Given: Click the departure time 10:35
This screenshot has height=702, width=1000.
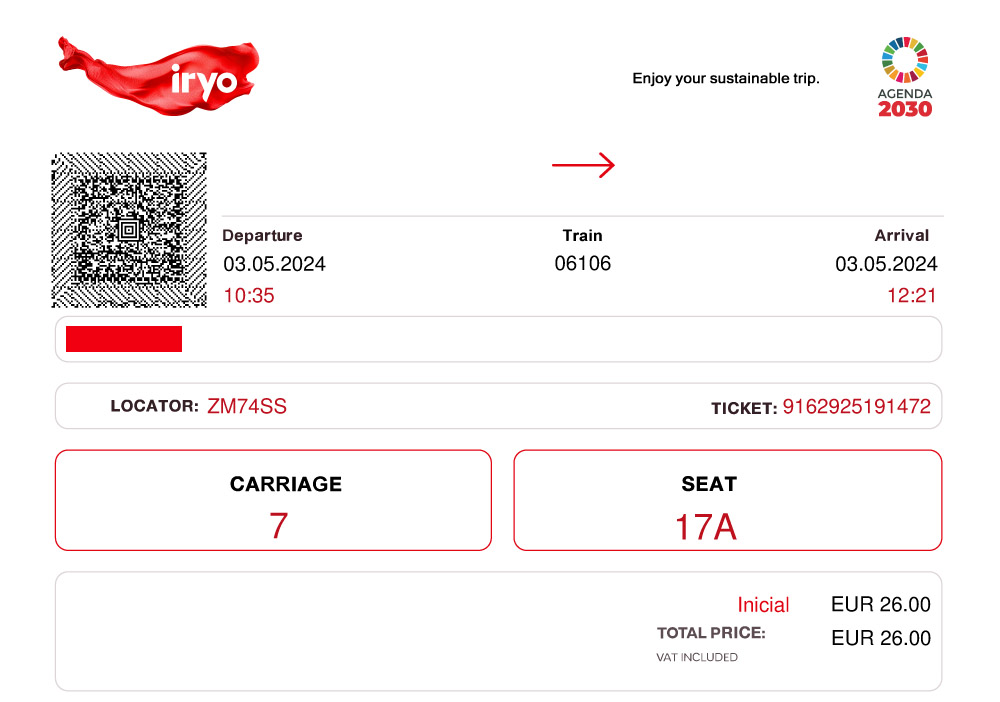Looking at the screenshot, I should pyautogui.click(x=249, y=295).
